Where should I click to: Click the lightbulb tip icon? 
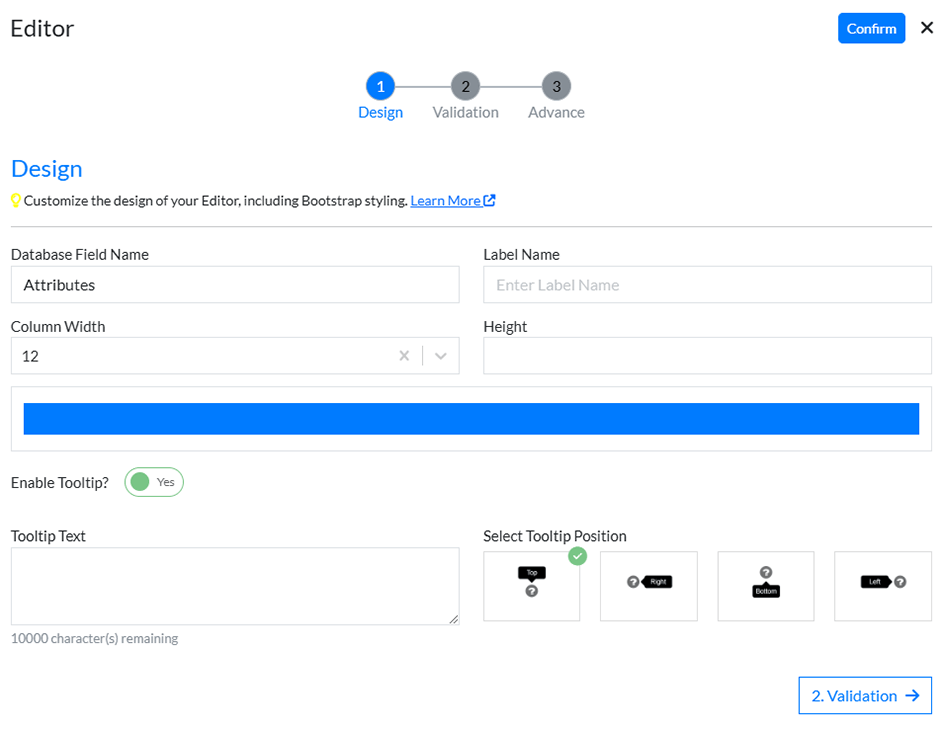click(16, 201)
